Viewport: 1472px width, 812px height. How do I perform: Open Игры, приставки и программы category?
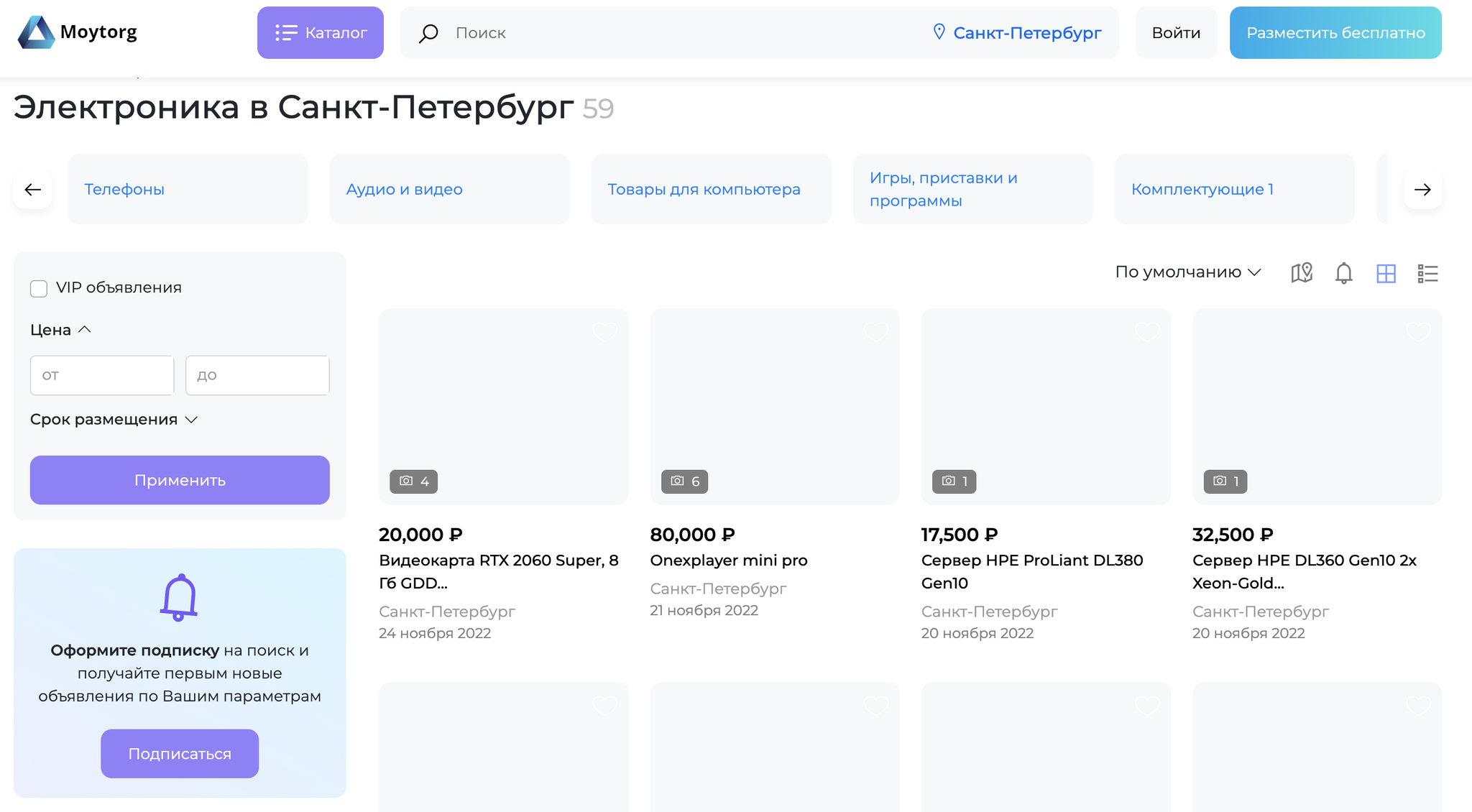(943, 189)
